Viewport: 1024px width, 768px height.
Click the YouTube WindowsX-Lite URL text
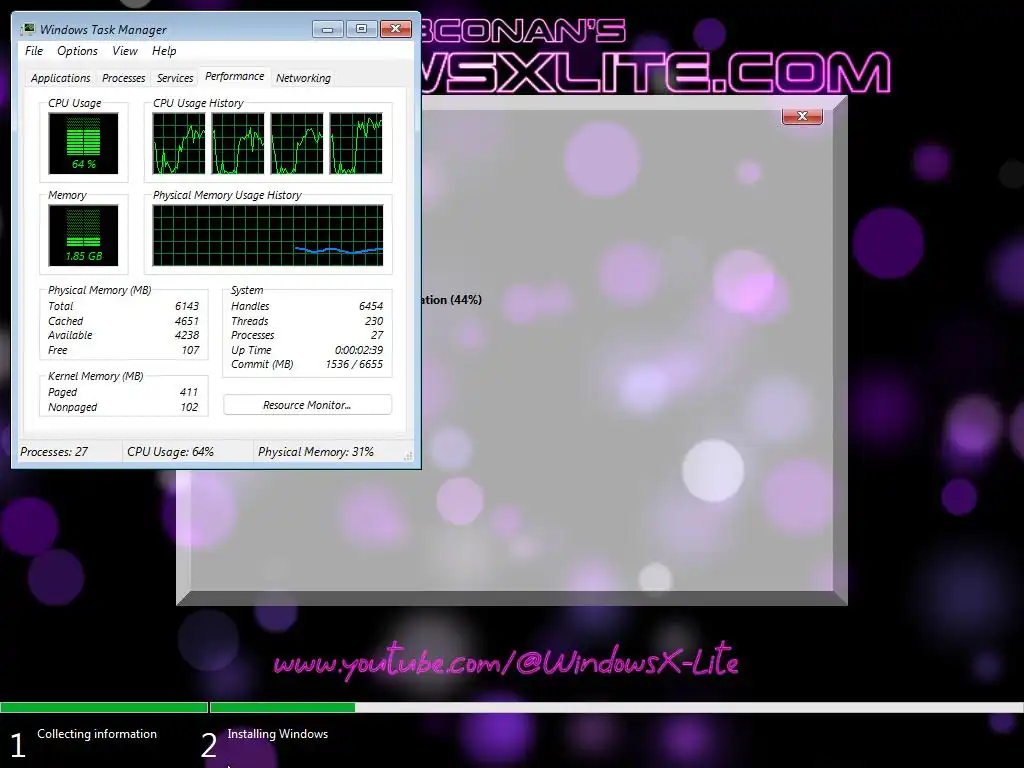click(x=506, y=662)
